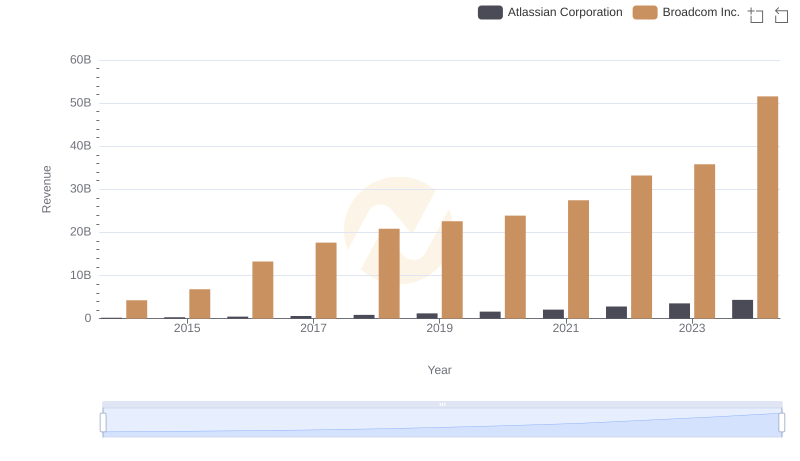Click the Broadcom Inc. brown legend swatch
800x461 pixels.
coord(645,12)
